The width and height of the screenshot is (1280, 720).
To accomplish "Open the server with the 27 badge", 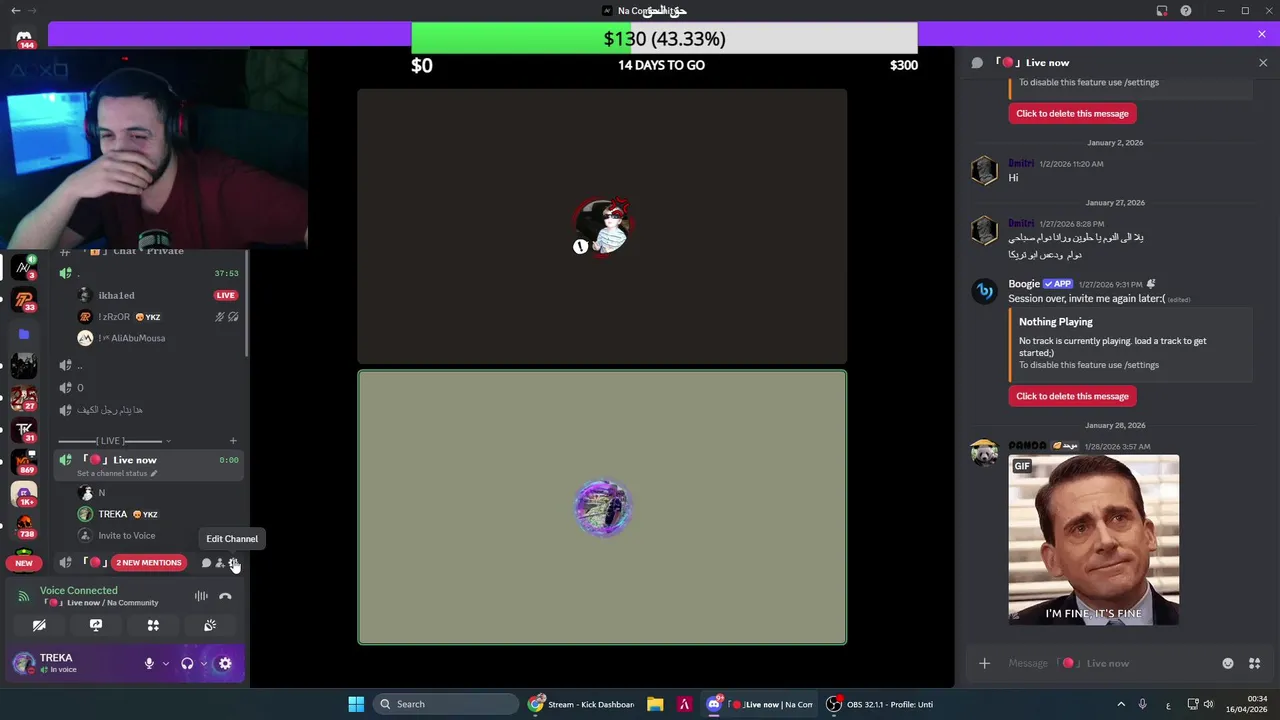I will tap(24, 397).
